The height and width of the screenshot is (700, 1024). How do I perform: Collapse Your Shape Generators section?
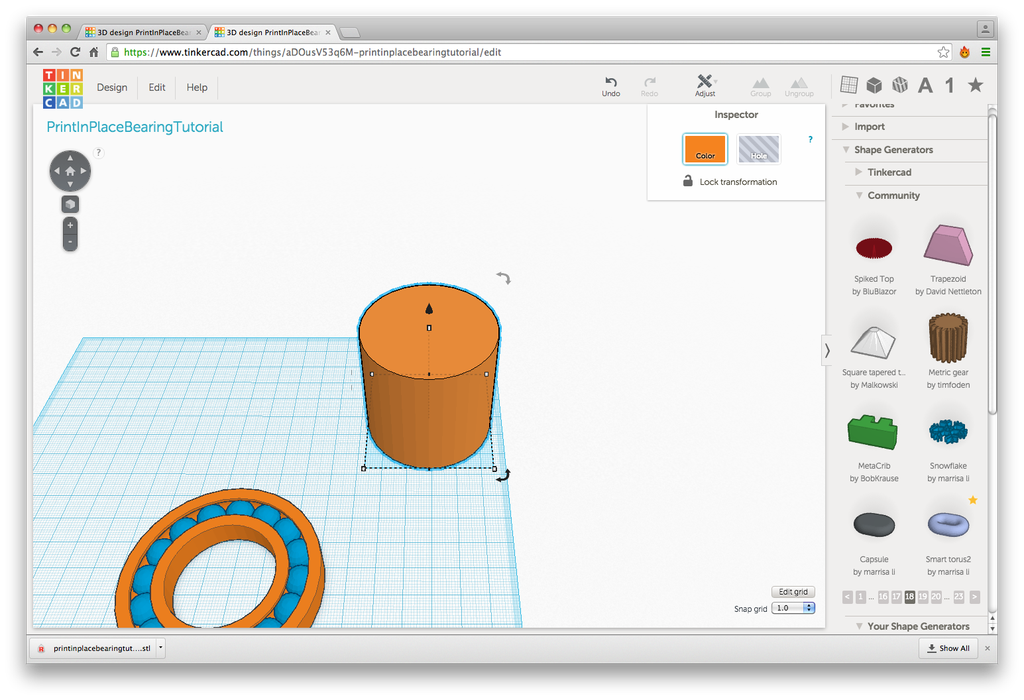click(x=859, y=626)
